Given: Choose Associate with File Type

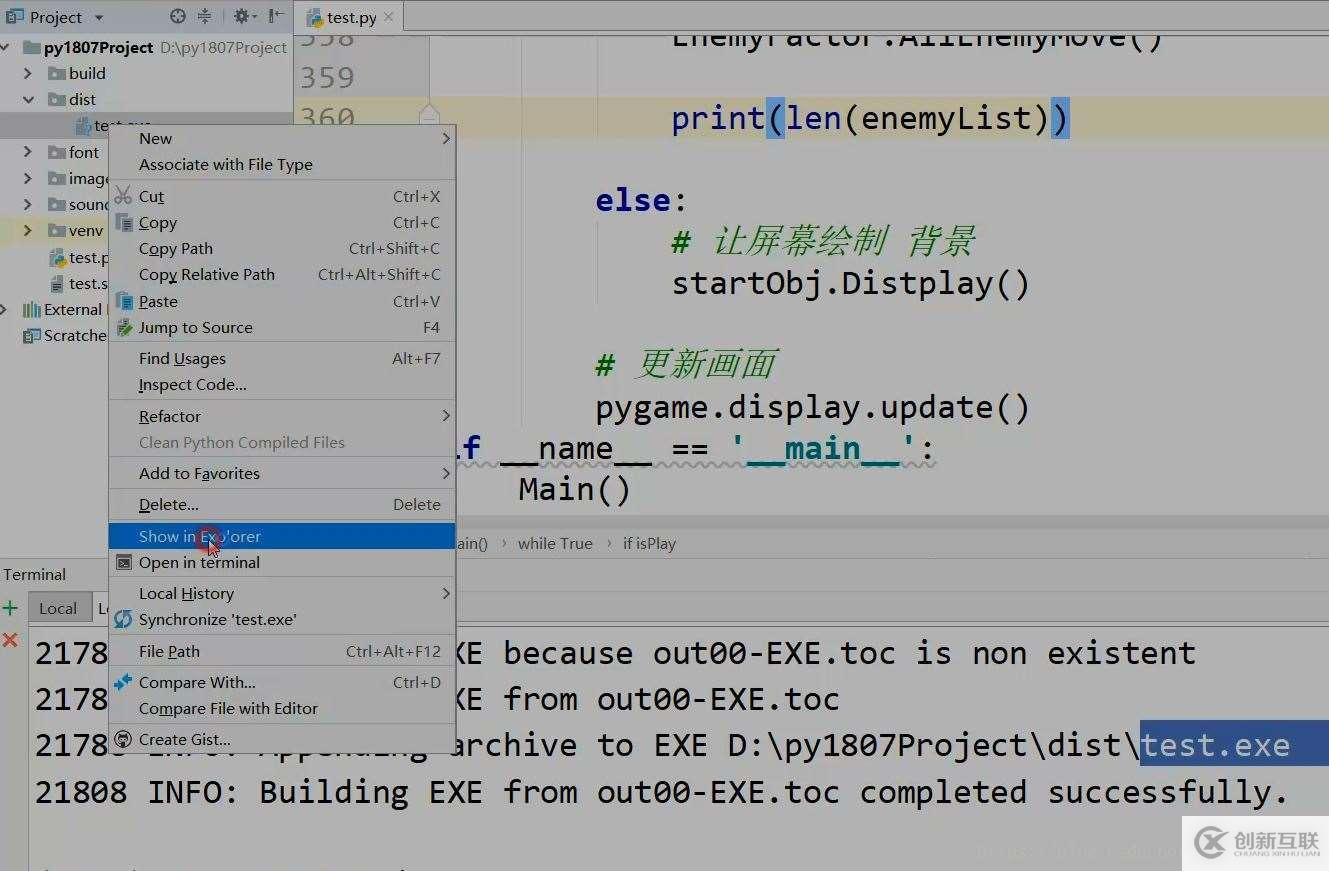Looking at the screenshot, I should click(282, 164).
